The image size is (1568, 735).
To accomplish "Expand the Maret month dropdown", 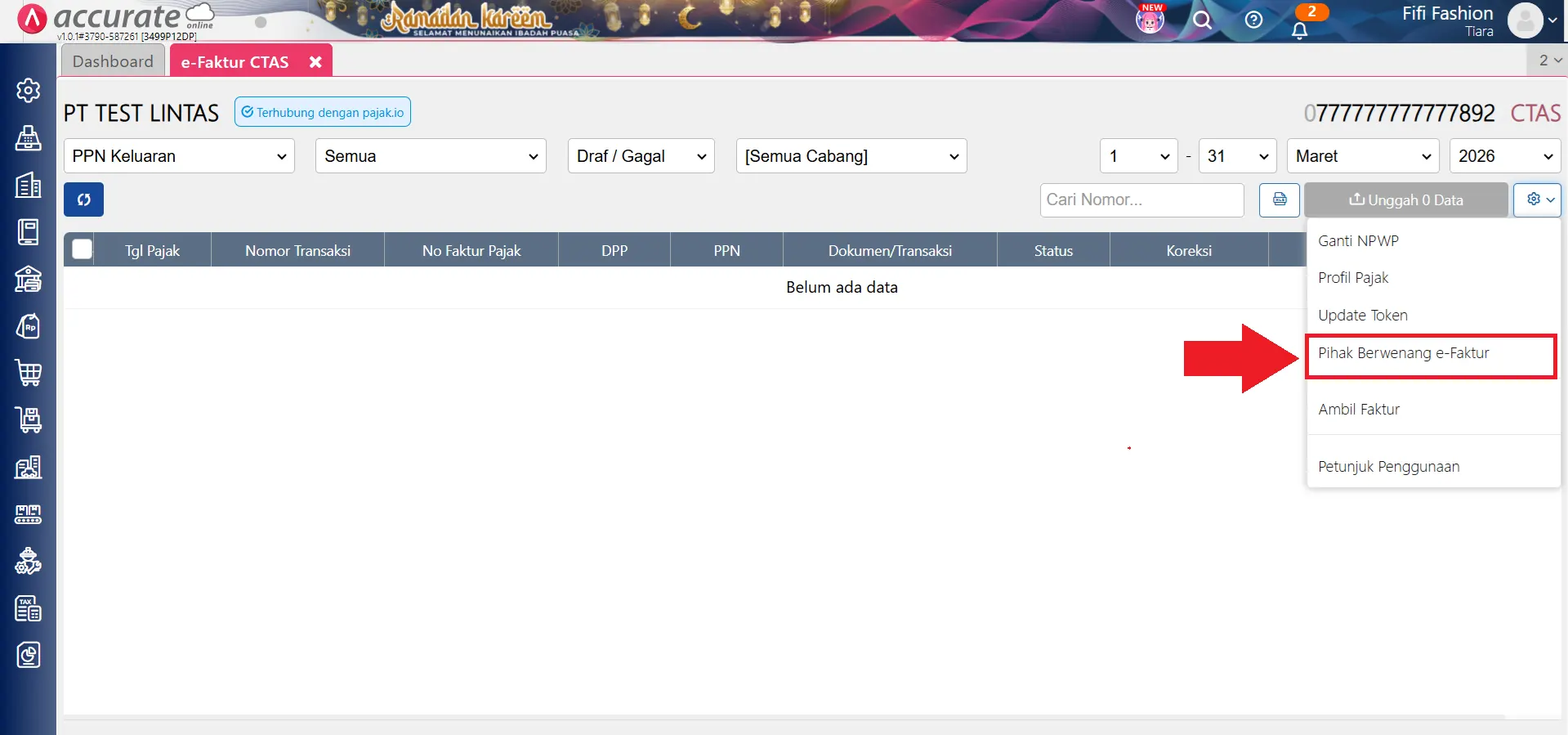I will pyautogui.click(x=1362, y=156).
